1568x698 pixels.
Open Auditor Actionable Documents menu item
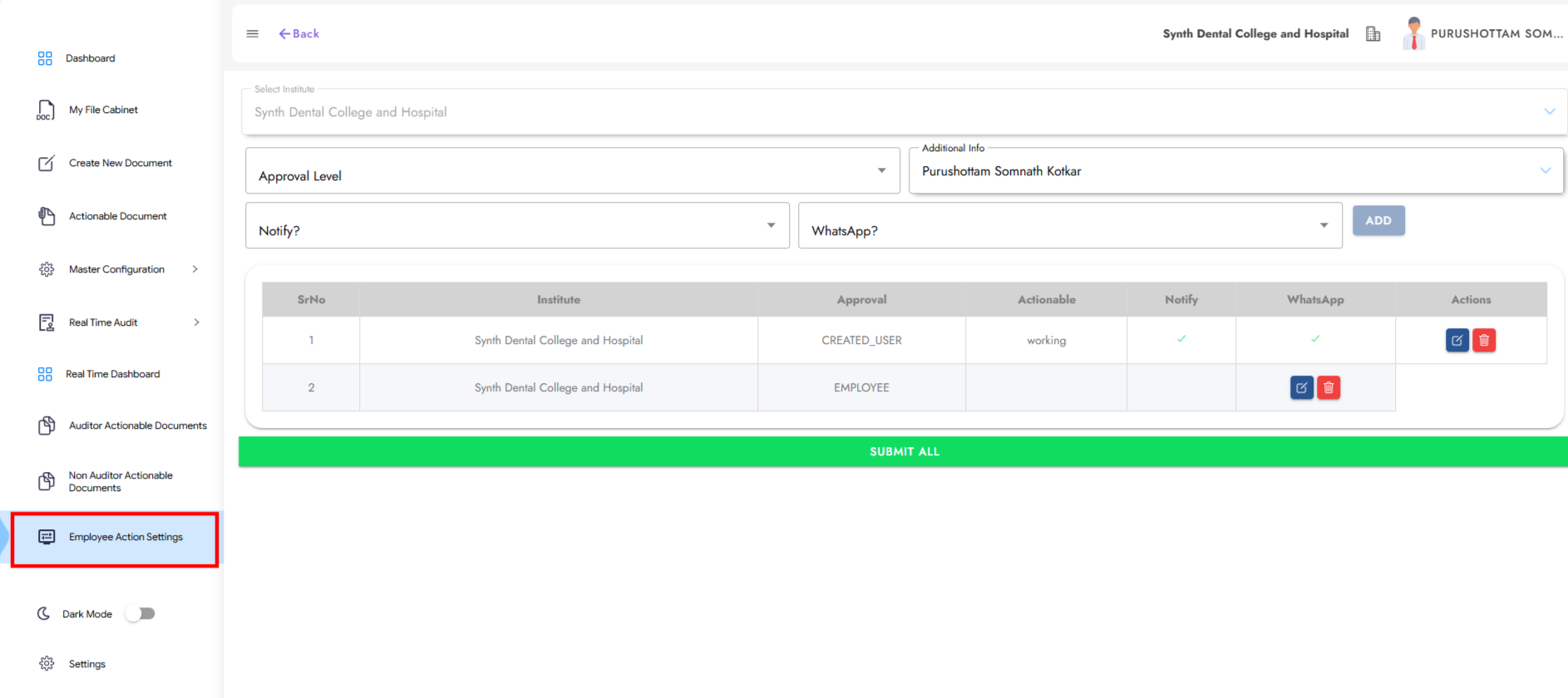138,425
